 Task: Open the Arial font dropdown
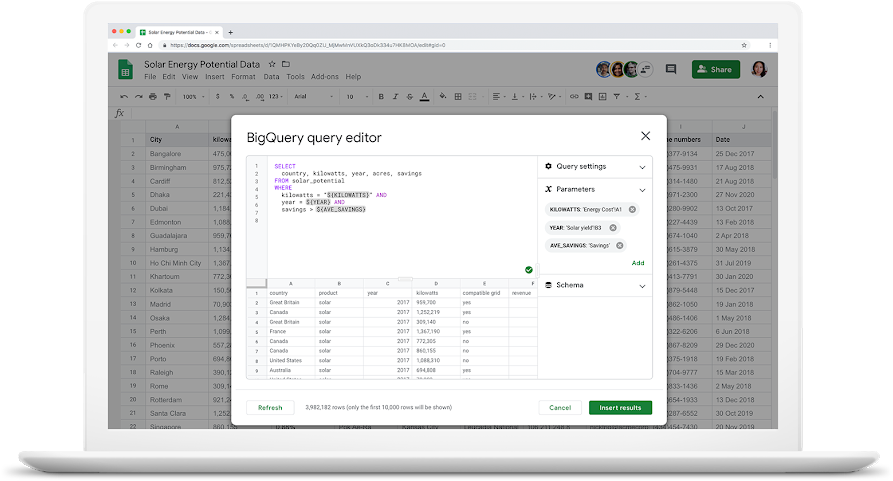tap(313, 97)
